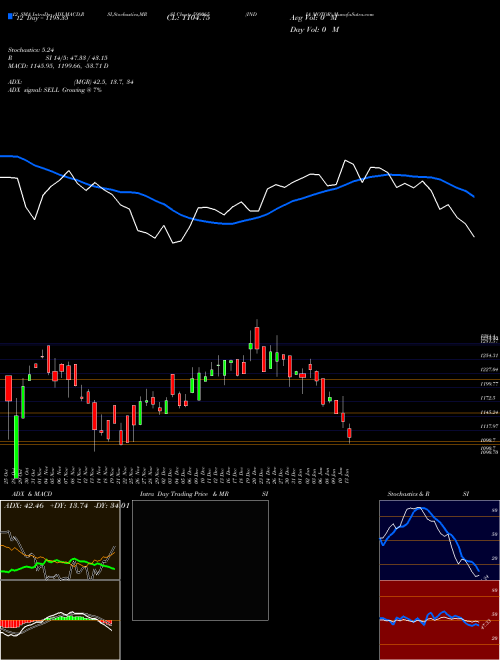Click the 1227.04 price axis label
Viewport: 500px width, 660px height.
pos(489,370)
